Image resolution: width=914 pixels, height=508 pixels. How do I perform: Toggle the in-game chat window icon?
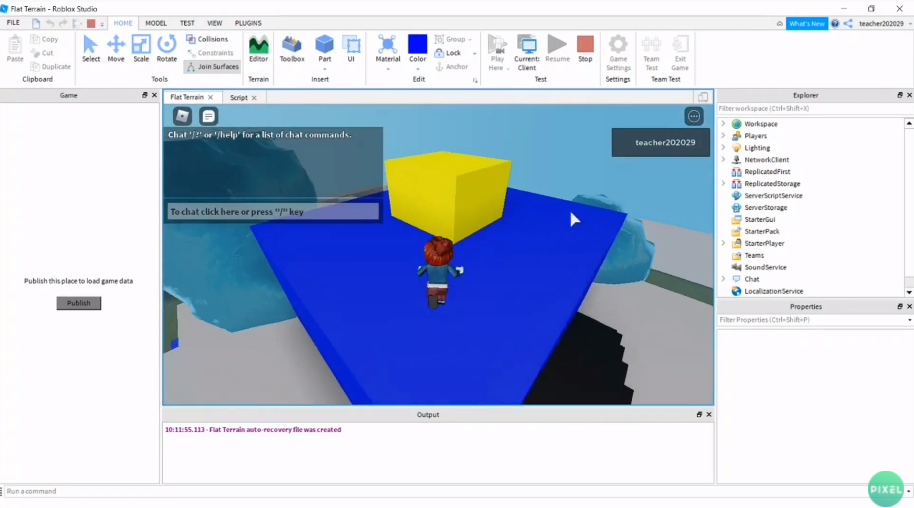[208, 116]
